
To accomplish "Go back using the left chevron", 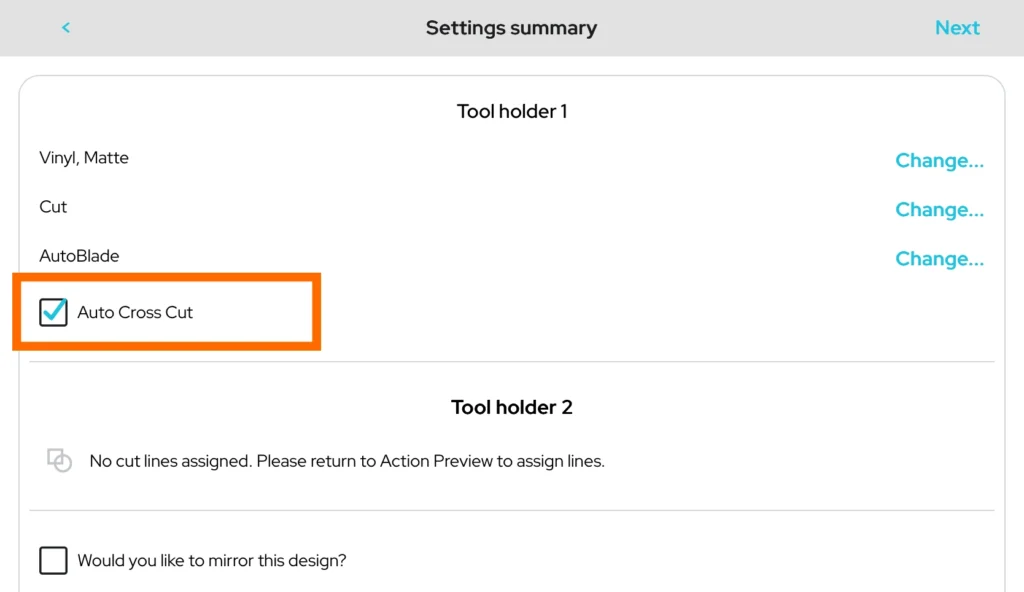I will coord(66,28).
